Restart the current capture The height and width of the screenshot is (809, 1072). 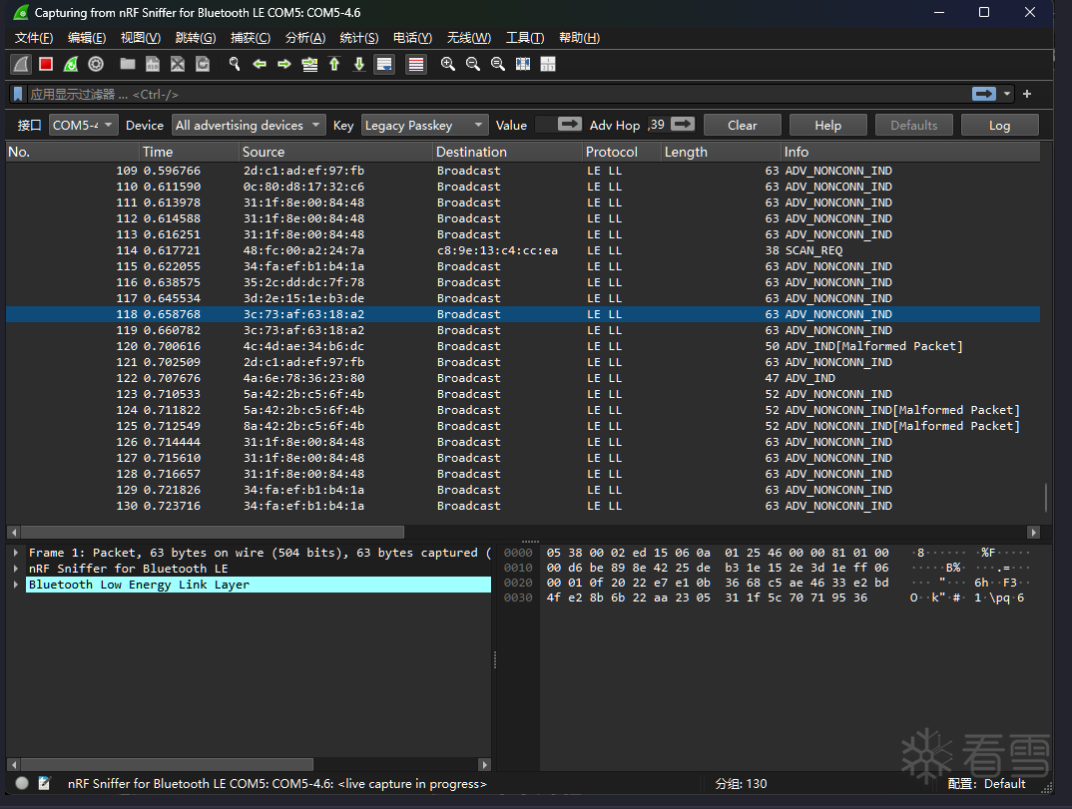point(70,64)
